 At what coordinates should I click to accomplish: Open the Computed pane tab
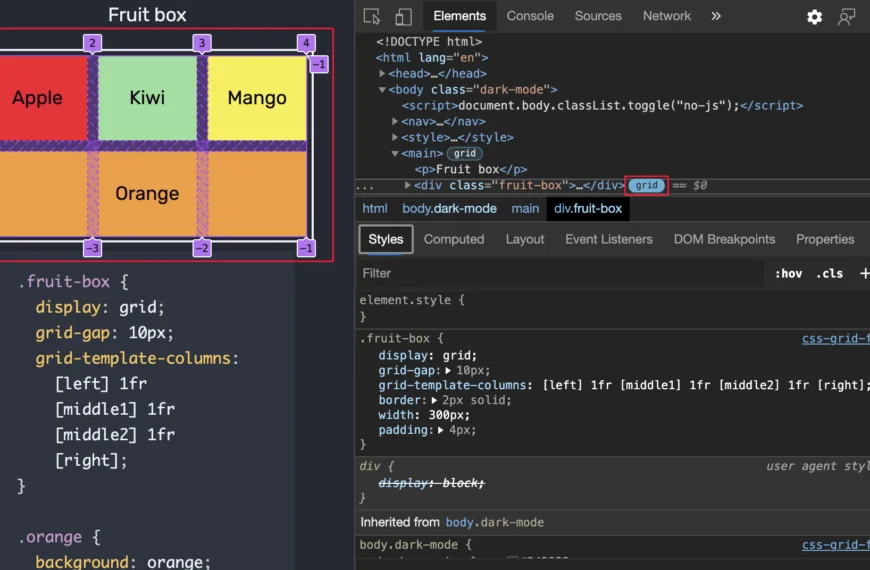tap(454, 239)
